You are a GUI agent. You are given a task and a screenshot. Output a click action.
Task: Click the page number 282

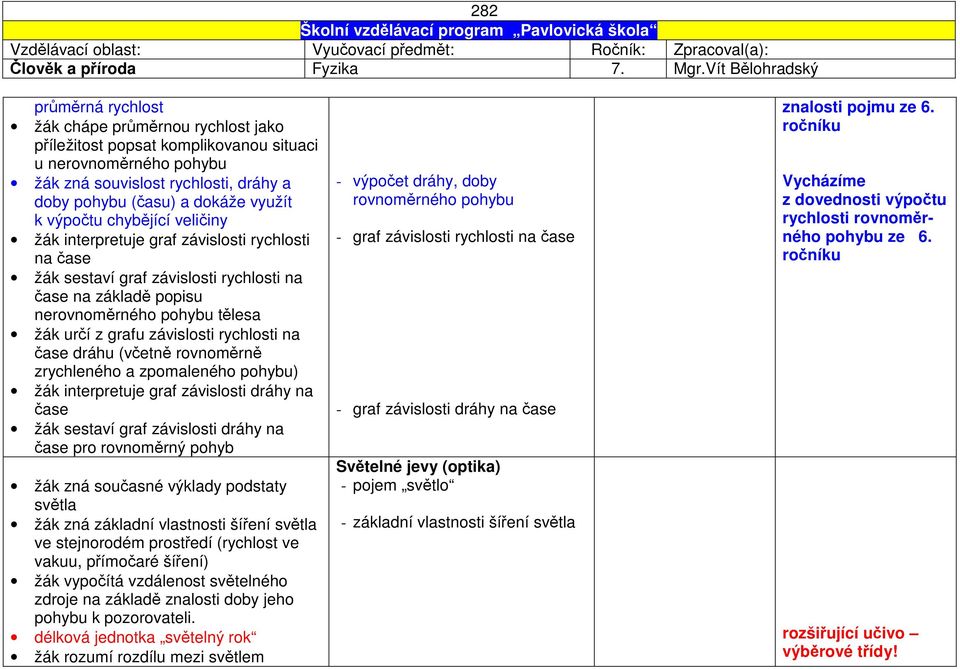point(484,11)
